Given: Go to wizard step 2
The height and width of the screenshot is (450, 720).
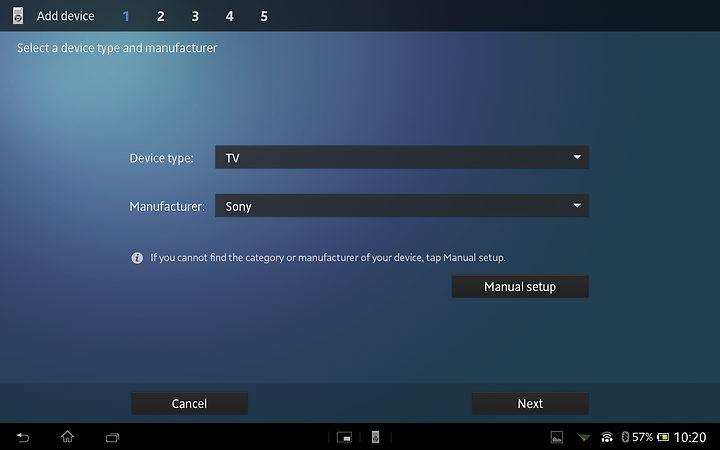Looking at the screenshot, I should coord(160,17).
